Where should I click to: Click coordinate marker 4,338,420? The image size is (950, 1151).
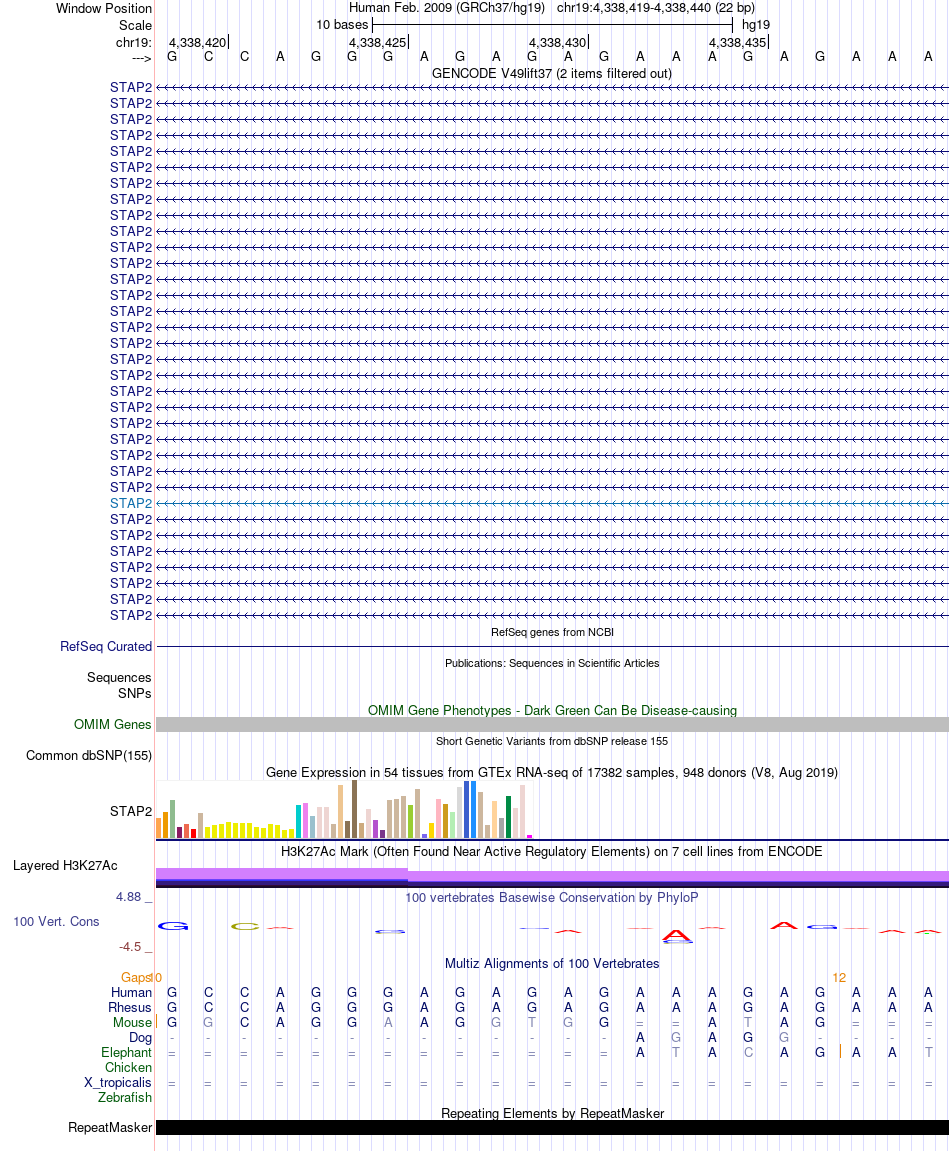[x=197, y=43]
